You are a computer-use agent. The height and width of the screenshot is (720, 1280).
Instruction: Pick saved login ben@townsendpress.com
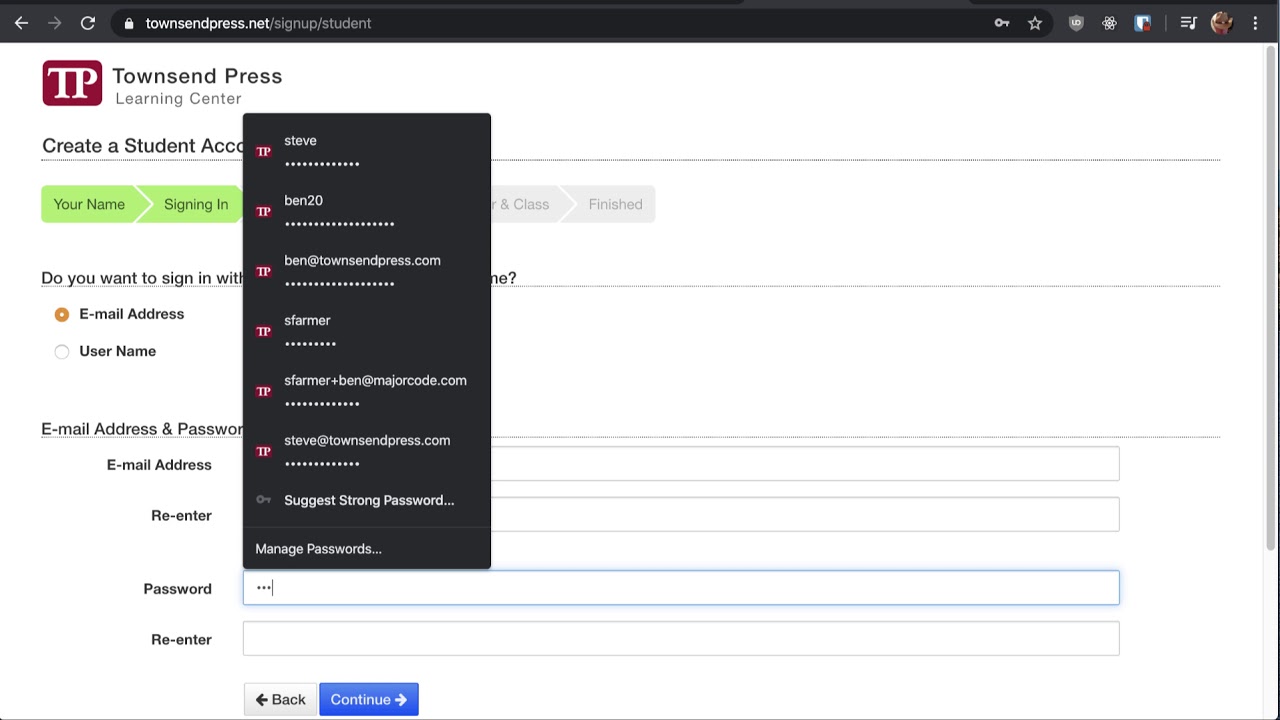tap(367, 271)
